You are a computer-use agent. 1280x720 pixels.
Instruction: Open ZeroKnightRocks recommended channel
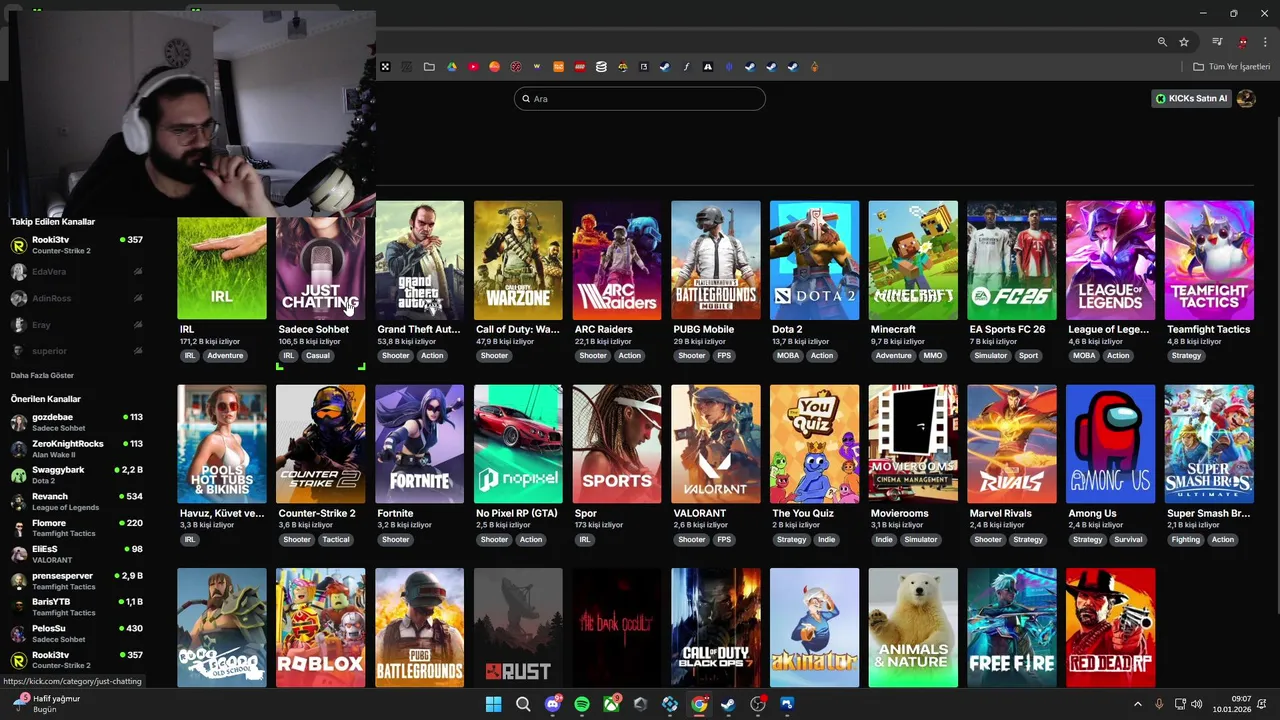[x=77, y=448]
